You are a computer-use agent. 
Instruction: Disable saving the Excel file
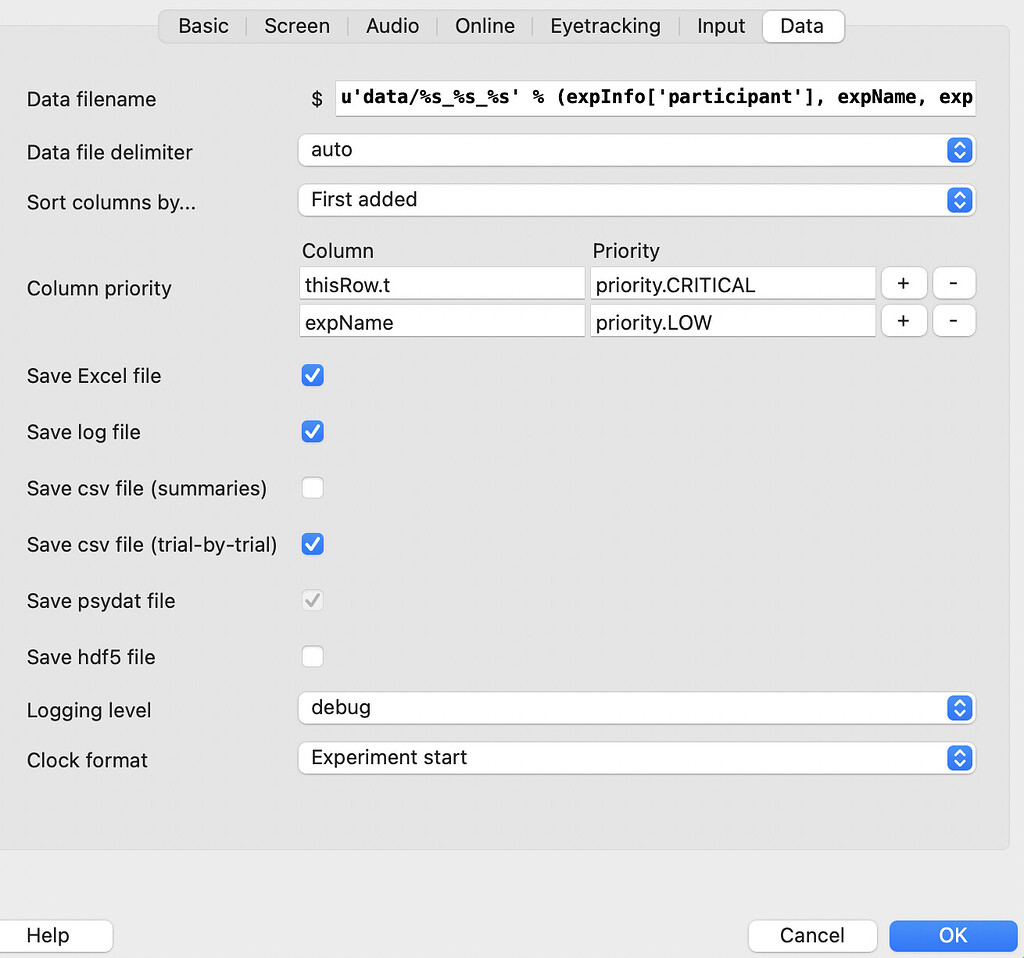[312, 375]
